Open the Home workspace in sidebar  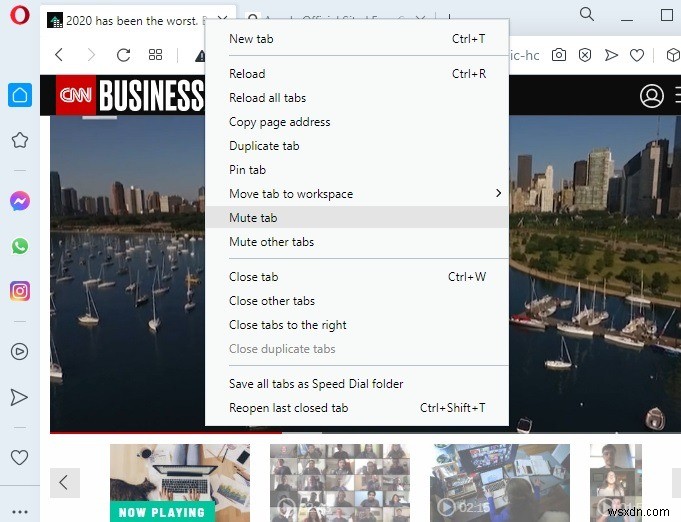click(x=20, y=95)
